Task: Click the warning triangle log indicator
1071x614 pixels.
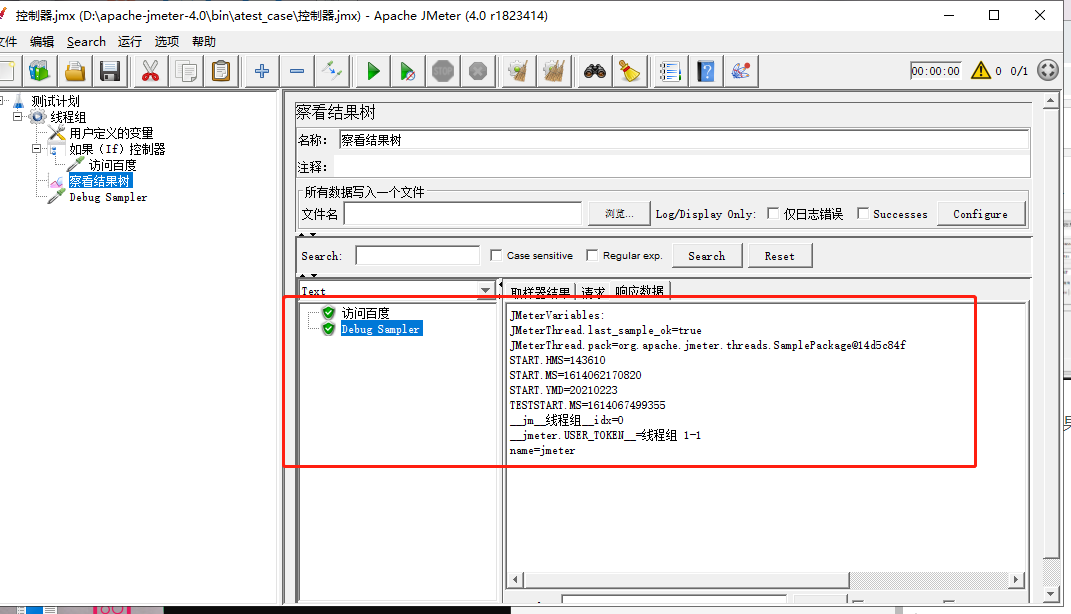Action: pyautogui.click(x=981, y=70)
